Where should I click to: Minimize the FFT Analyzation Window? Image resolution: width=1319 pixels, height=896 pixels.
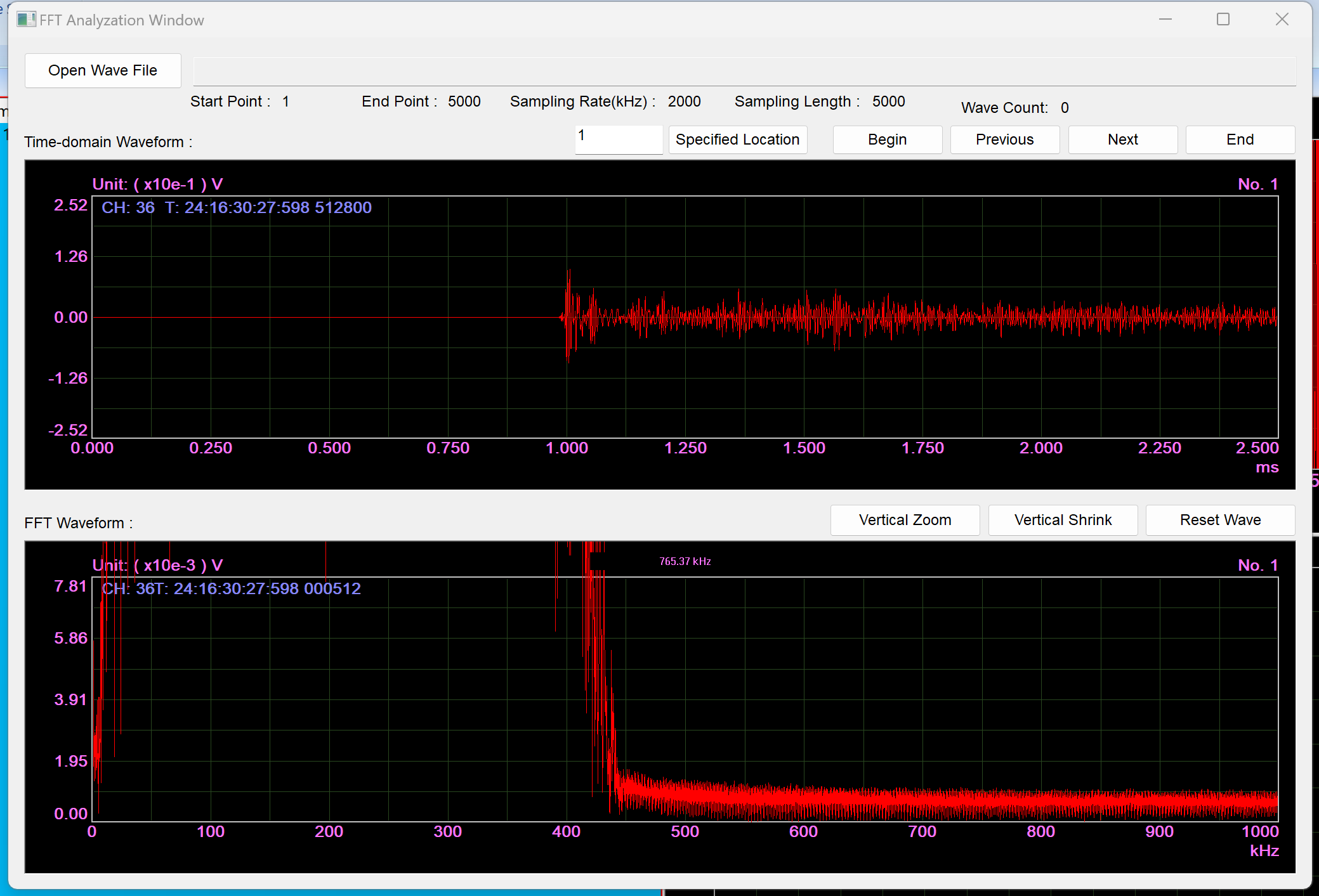click(x=1165, y=20)
